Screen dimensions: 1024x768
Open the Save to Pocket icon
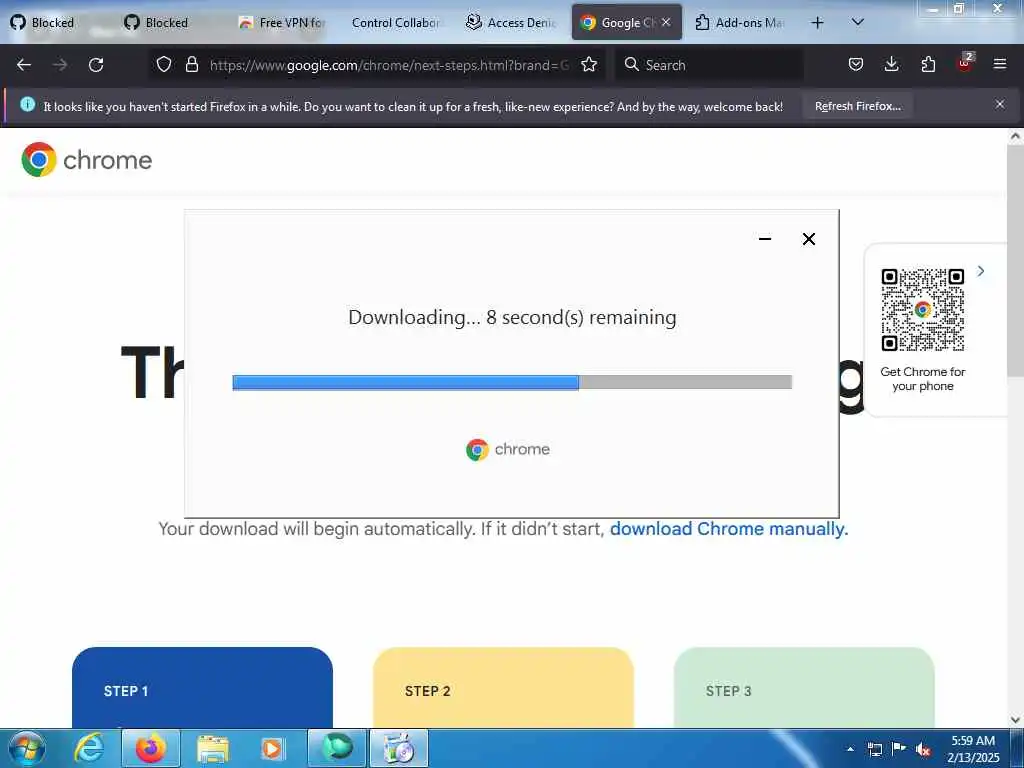[856, 64]
